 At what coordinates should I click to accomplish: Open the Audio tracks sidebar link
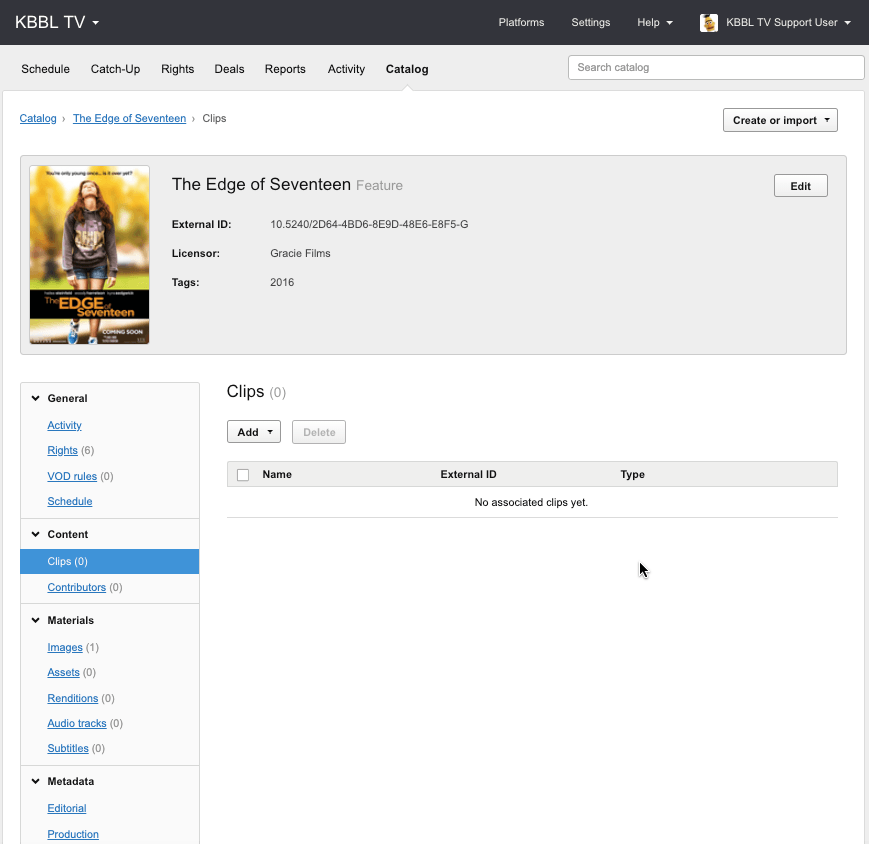[76, 723]
